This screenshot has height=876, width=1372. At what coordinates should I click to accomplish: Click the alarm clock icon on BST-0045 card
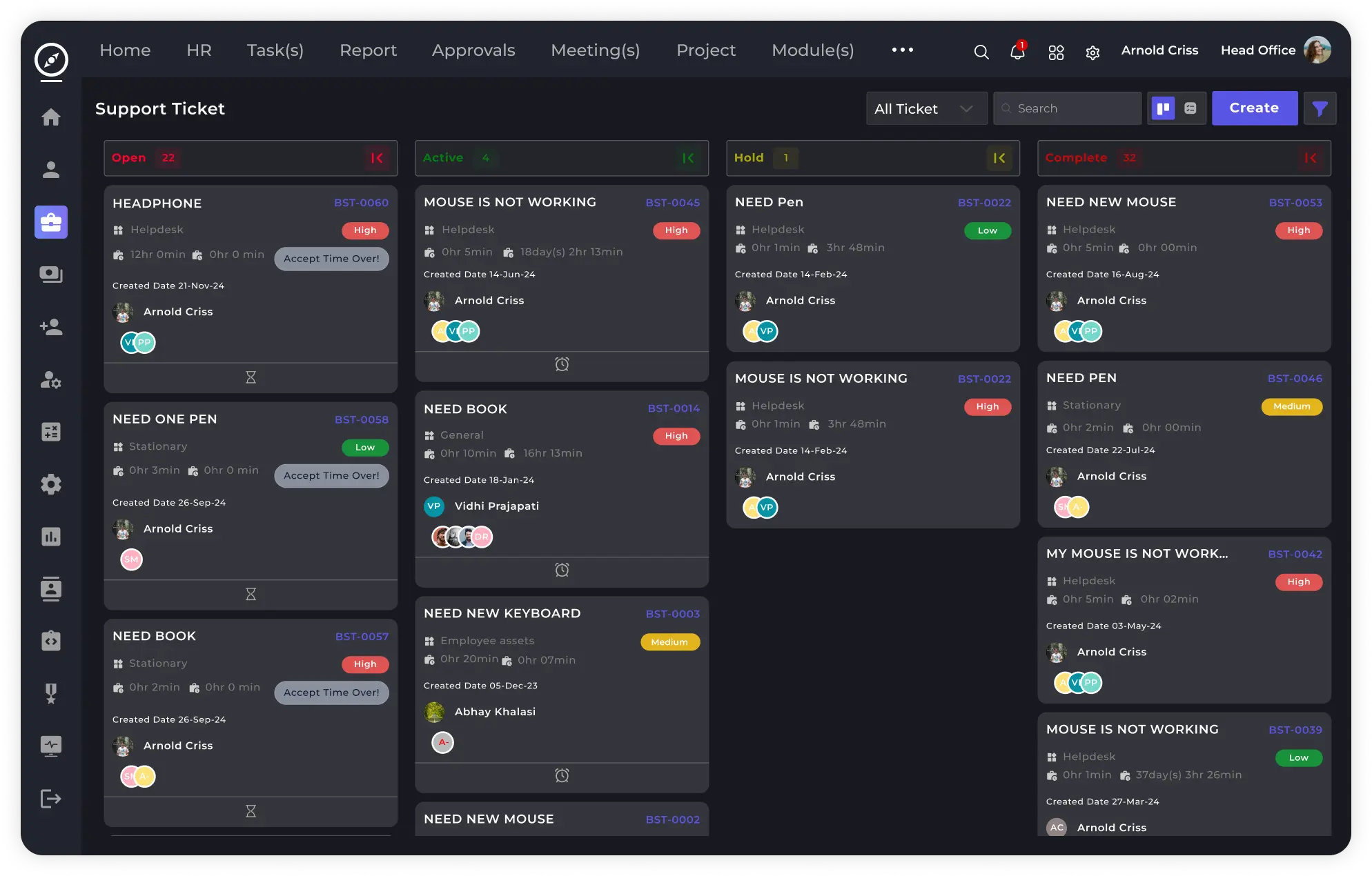[562, 364]
